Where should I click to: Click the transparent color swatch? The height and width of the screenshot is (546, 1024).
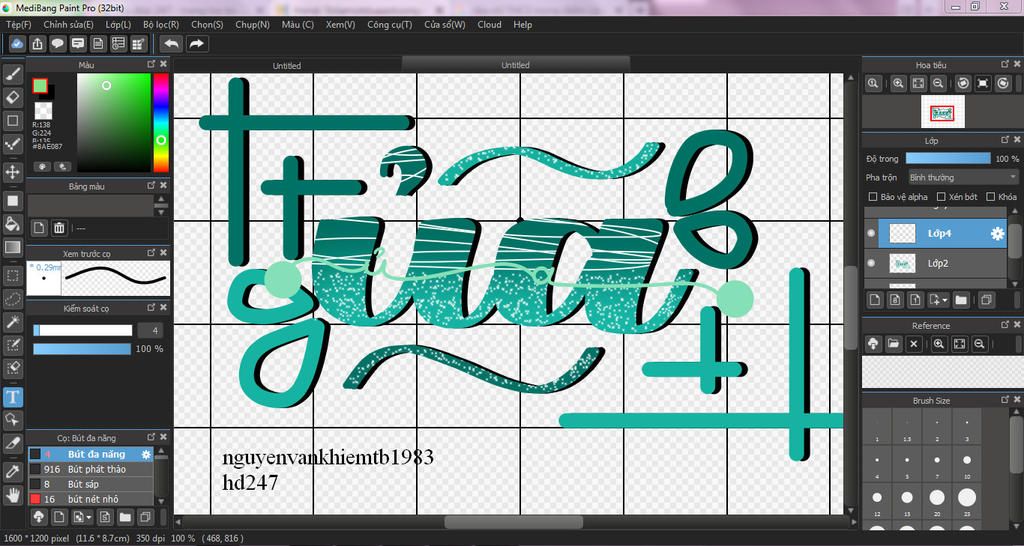pyautogui.click(x=43, y=110)
